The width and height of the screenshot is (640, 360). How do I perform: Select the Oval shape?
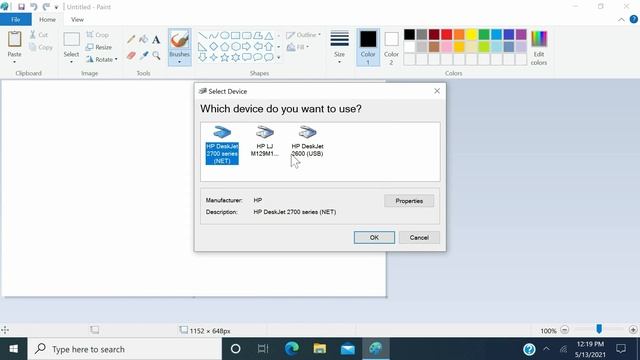(224, 36)
